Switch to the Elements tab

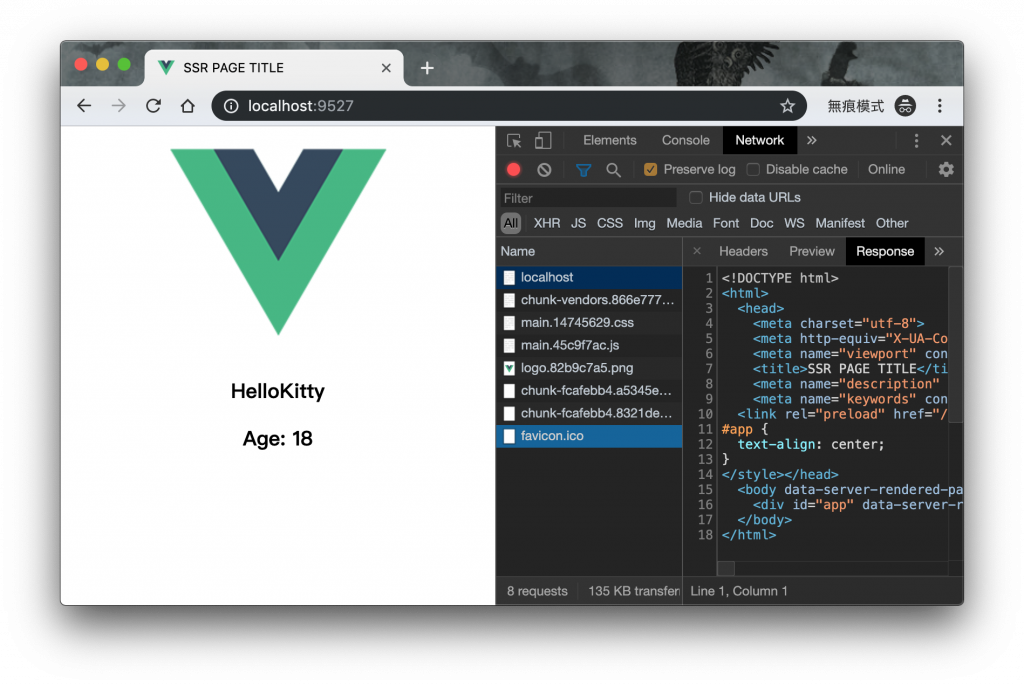click(x=609, y=140)
